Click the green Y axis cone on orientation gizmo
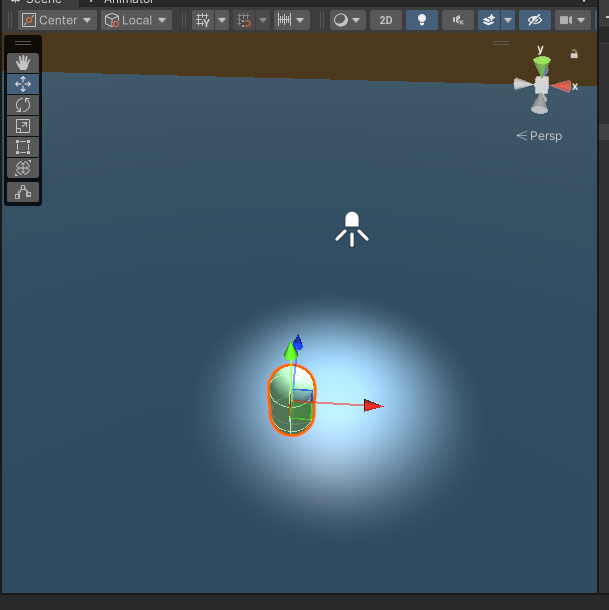 coord(542,65)
